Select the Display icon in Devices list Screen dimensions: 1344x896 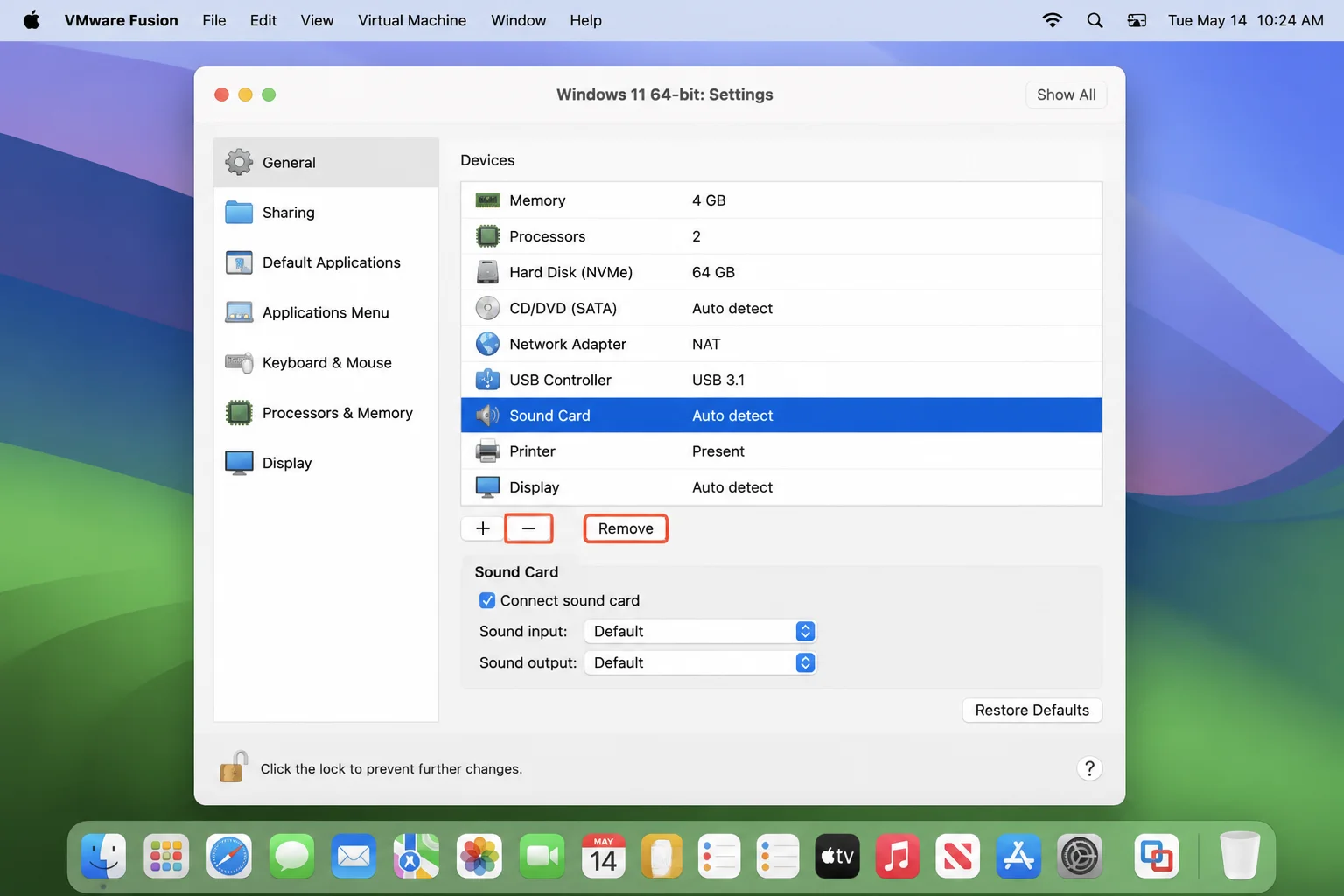click(487, 487)
